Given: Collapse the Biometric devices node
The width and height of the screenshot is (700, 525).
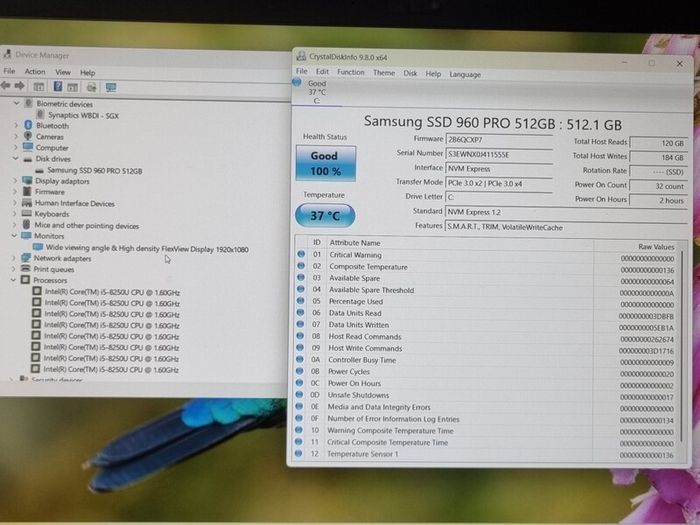Looking at the screenshot, I should point(17,103).
